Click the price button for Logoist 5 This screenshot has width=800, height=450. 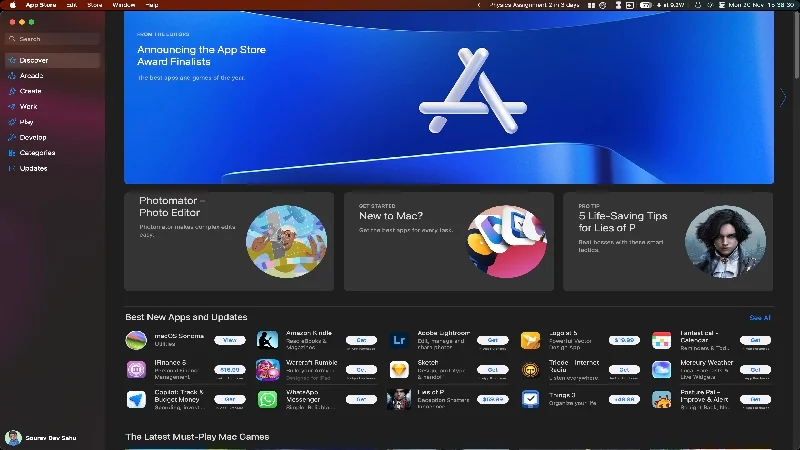[624, 340]
